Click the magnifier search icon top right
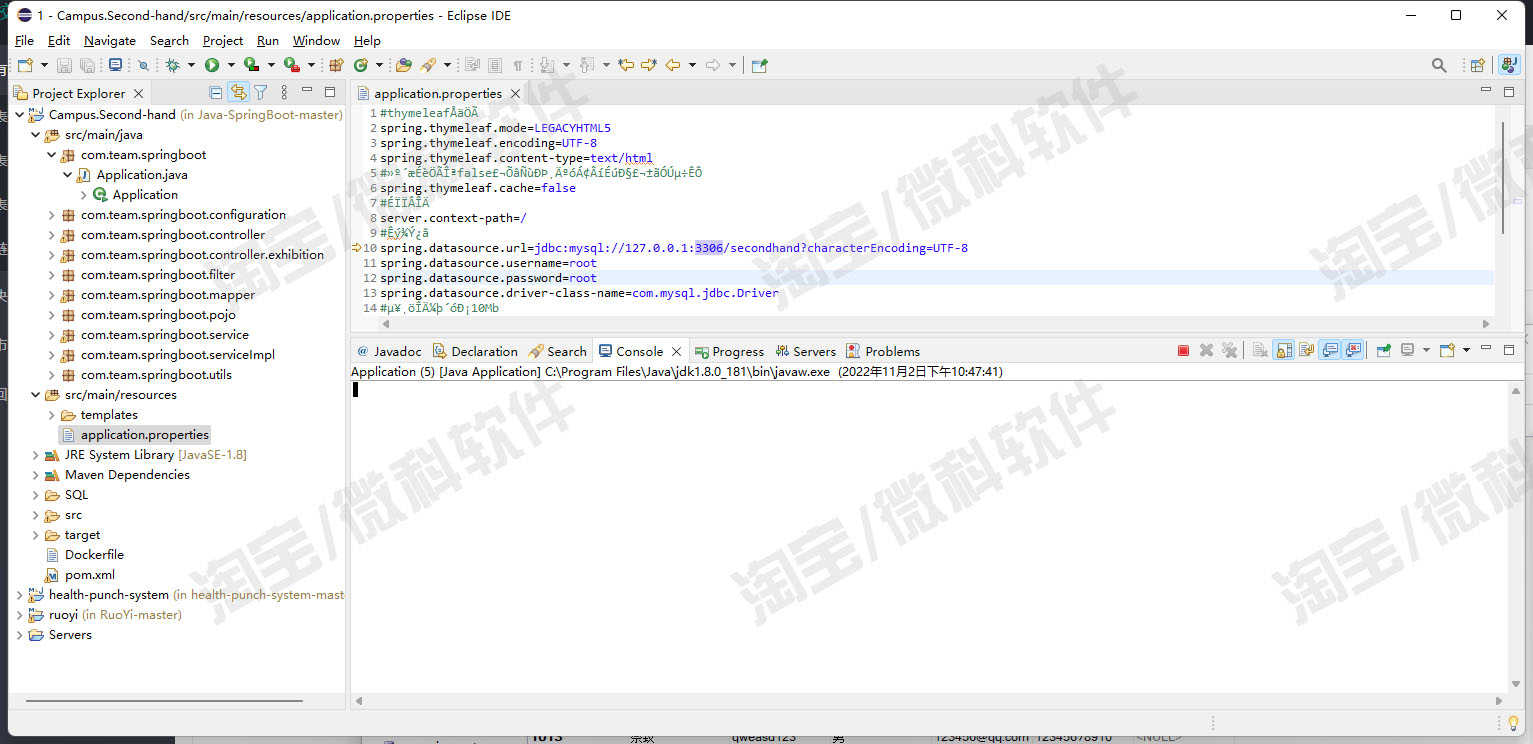 pyautogui.click(x=1439, y=65)
